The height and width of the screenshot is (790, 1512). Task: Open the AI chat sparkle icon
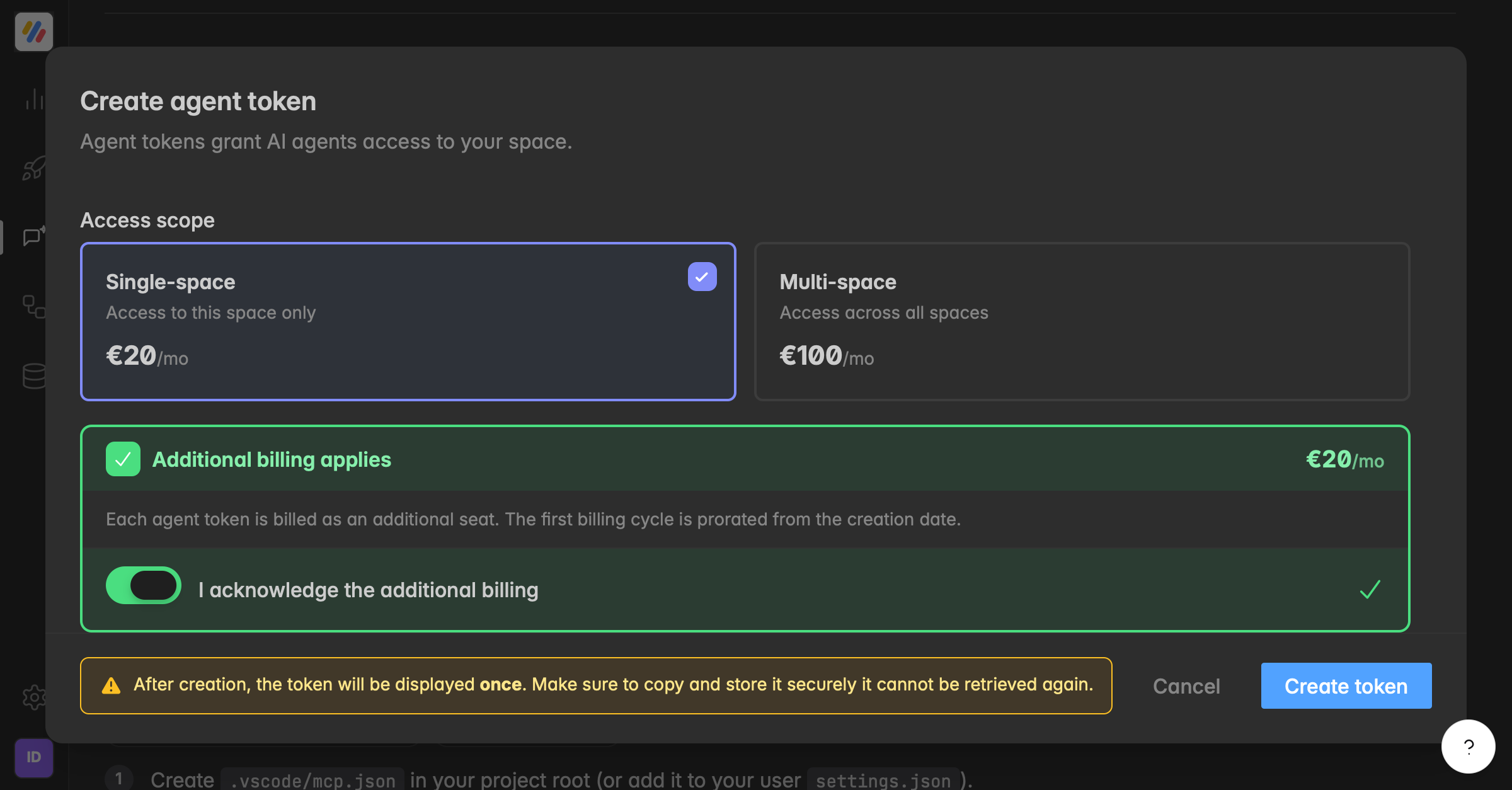[34, 237]
